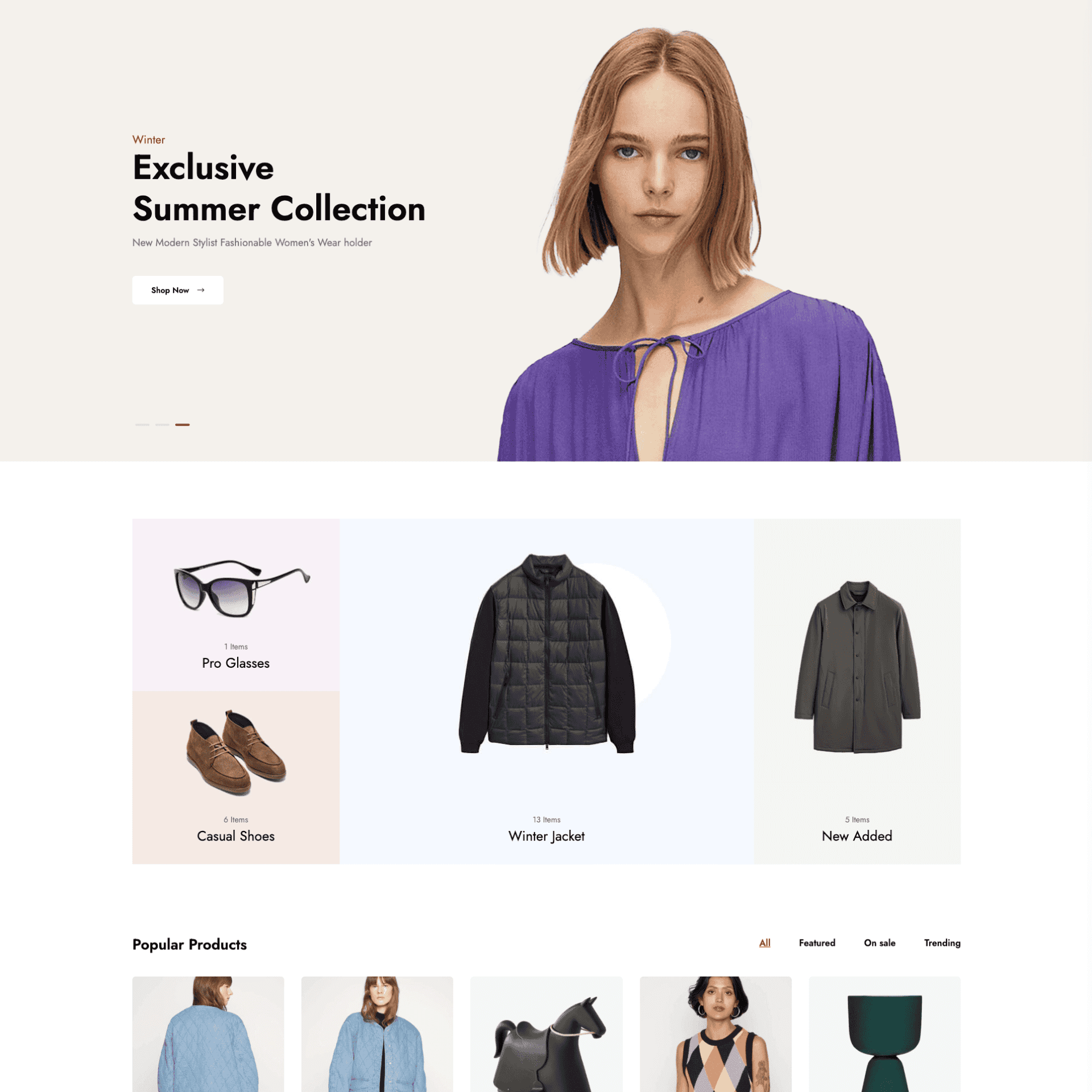Viewport: 1092px width, 1092px height.
Task: Switch to the On sale tab
Action: click(x=879, y=943)
